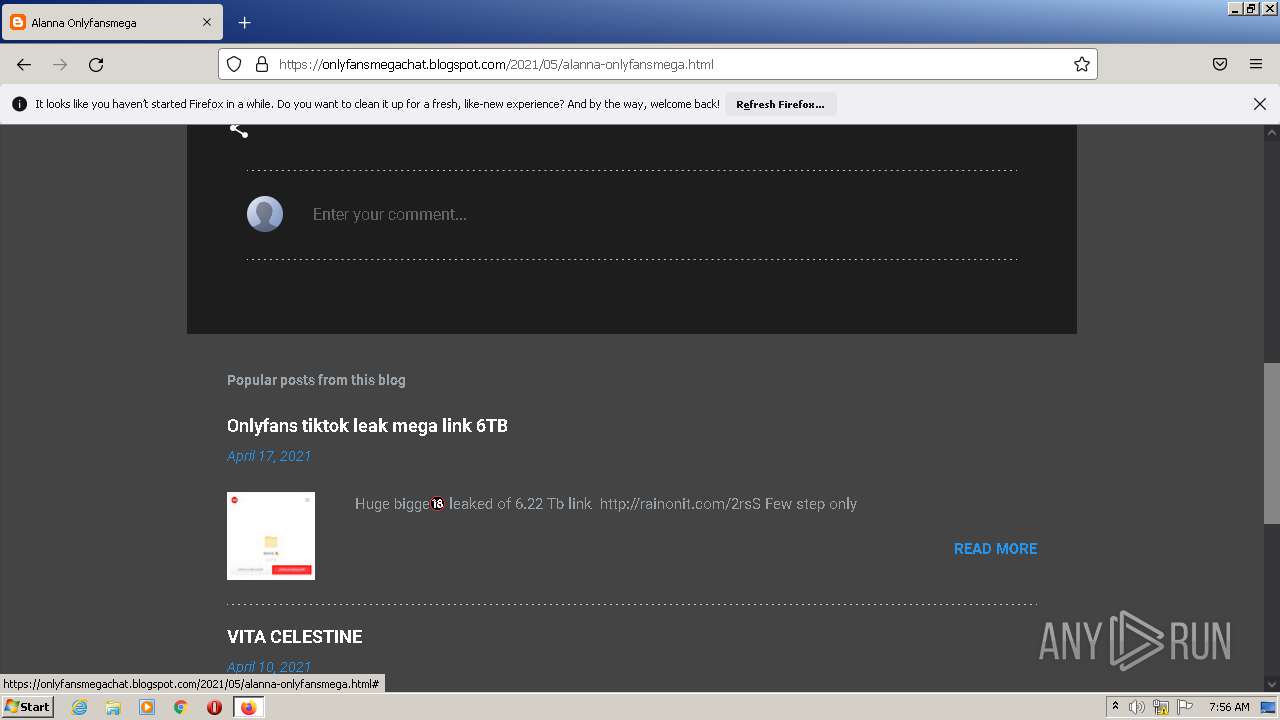Show hidden system tray icons
The width and height of the screenshot is (1280, 720).
pyautogui.click(x=1115, y=707)
